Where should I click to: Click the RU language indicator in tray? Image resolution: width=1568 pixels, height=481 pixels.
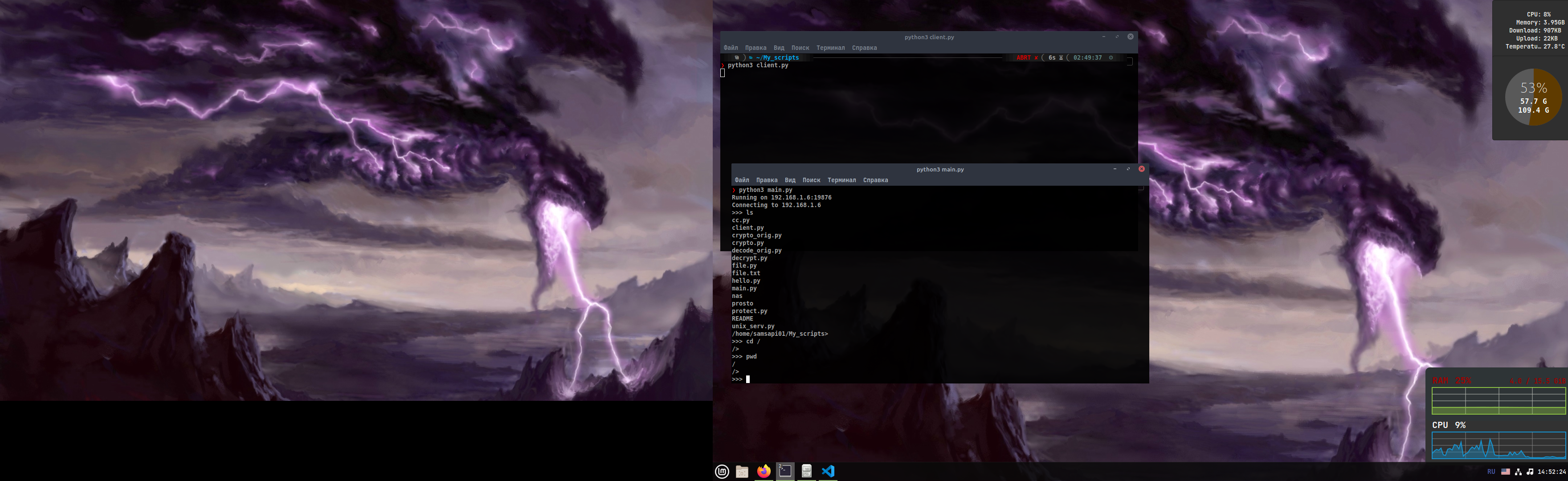pos(1490,472)
